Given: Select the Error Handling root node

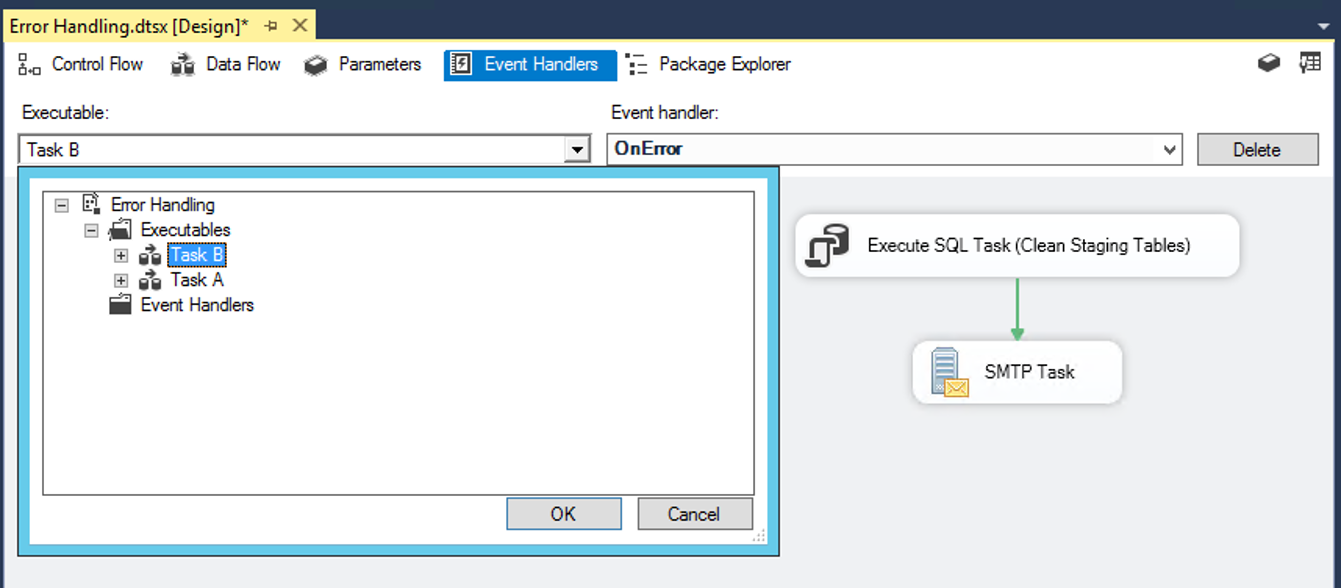Looking at the screenshot, I should (x=163, y=204).
